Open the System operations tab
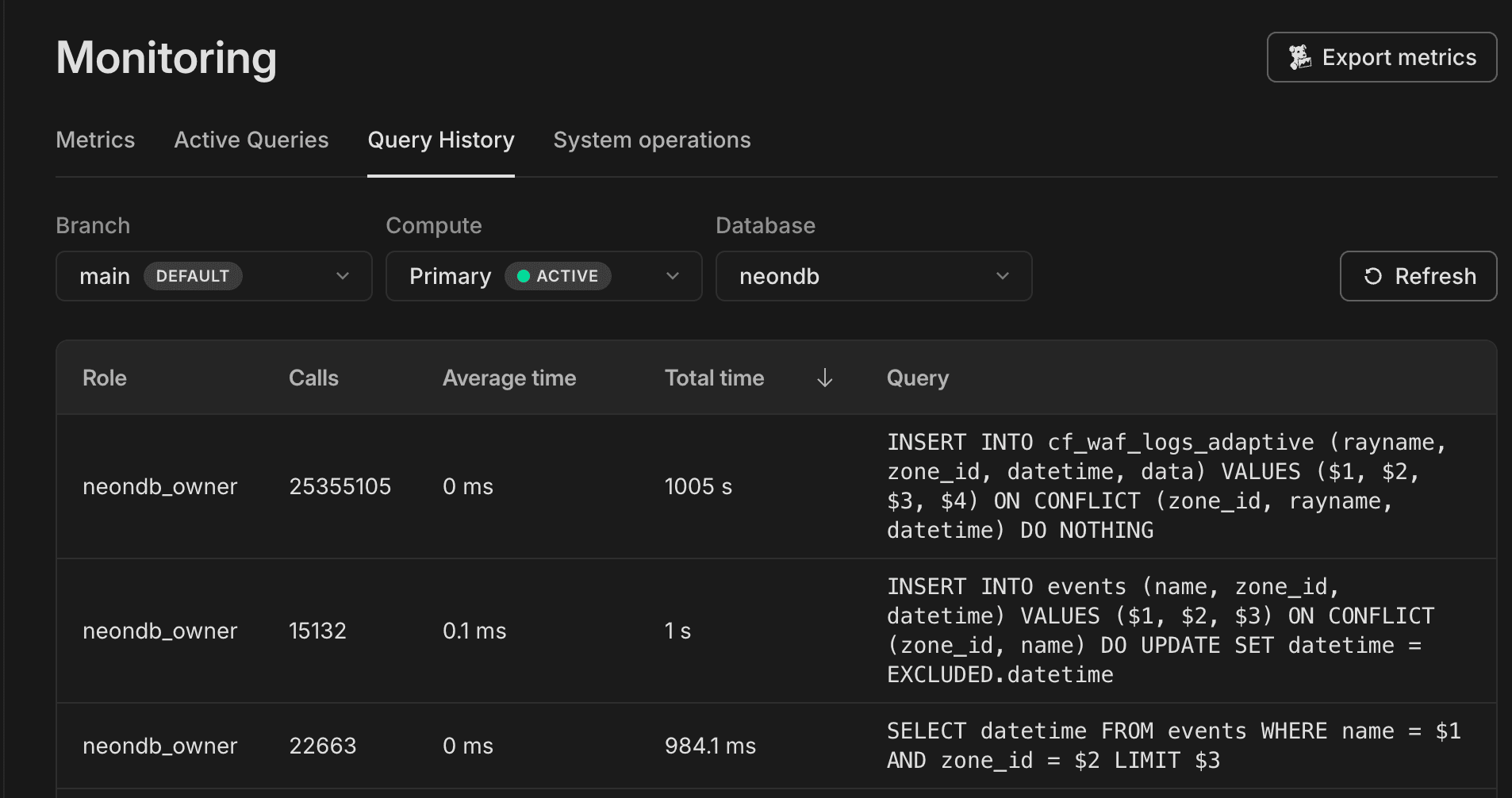 click(652, 140)
